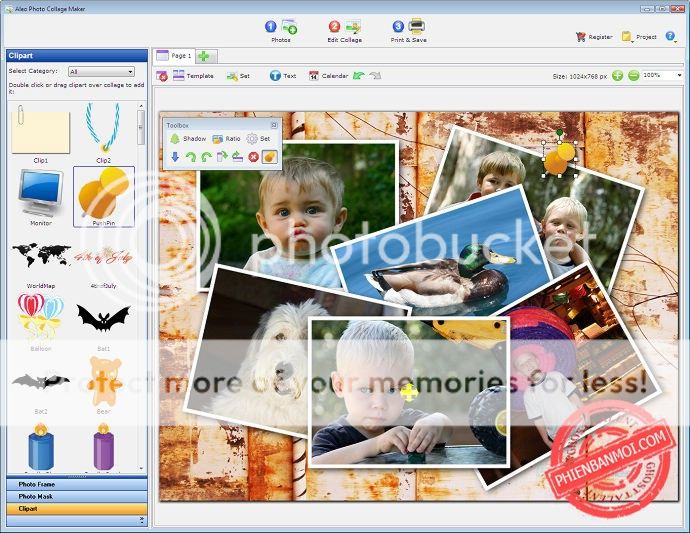This screenshot has width=690, height=533.
Task: Open step 1 Photos
Action: coord(281,31)
